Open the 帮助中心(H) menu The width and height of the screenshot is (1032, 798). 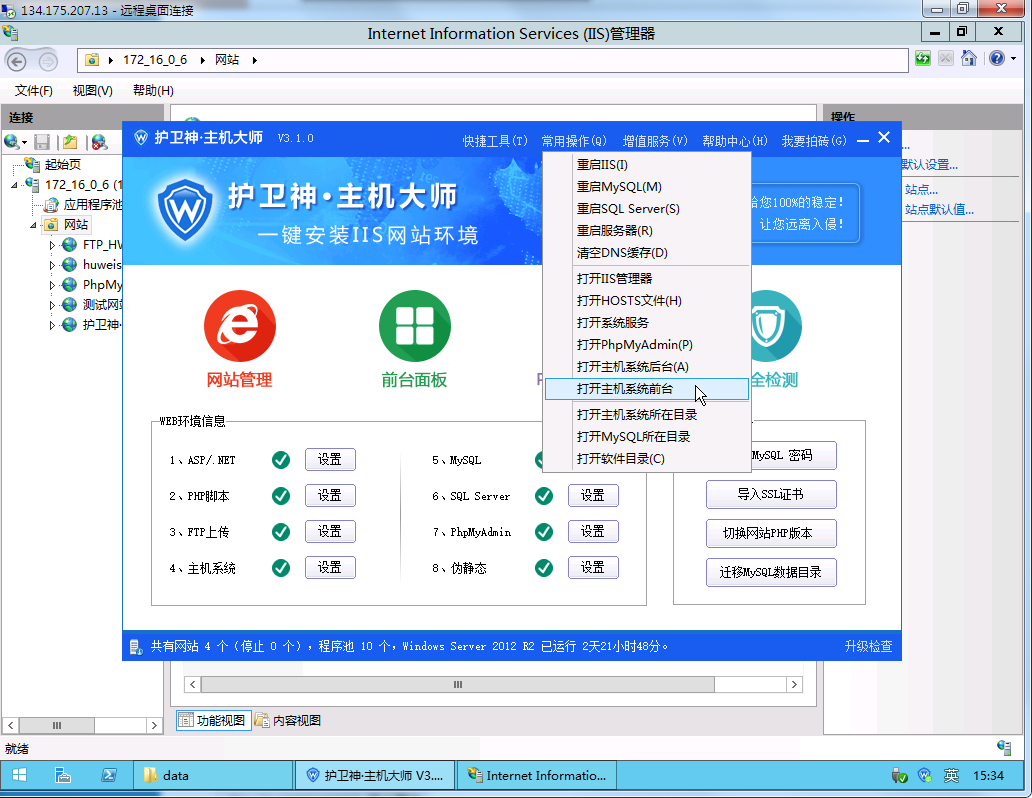coord(735,141)
